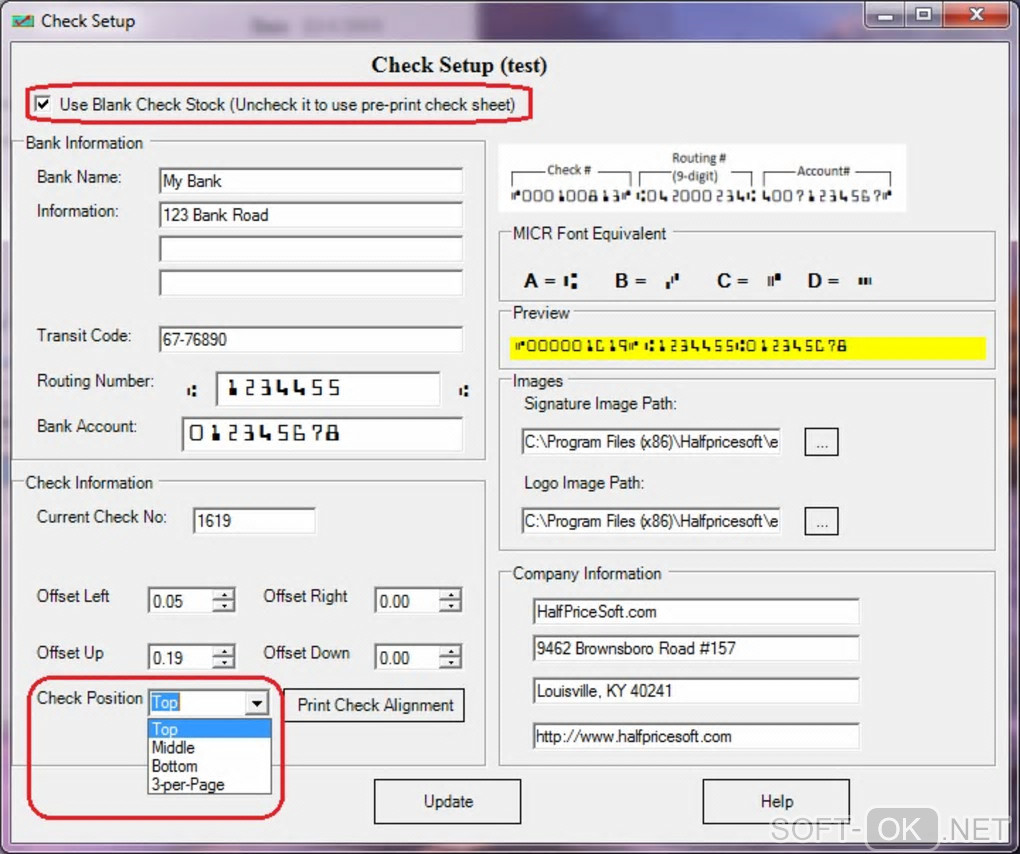Click the Bank Account field
The image size is (1020, 854).
pos(322,433)
